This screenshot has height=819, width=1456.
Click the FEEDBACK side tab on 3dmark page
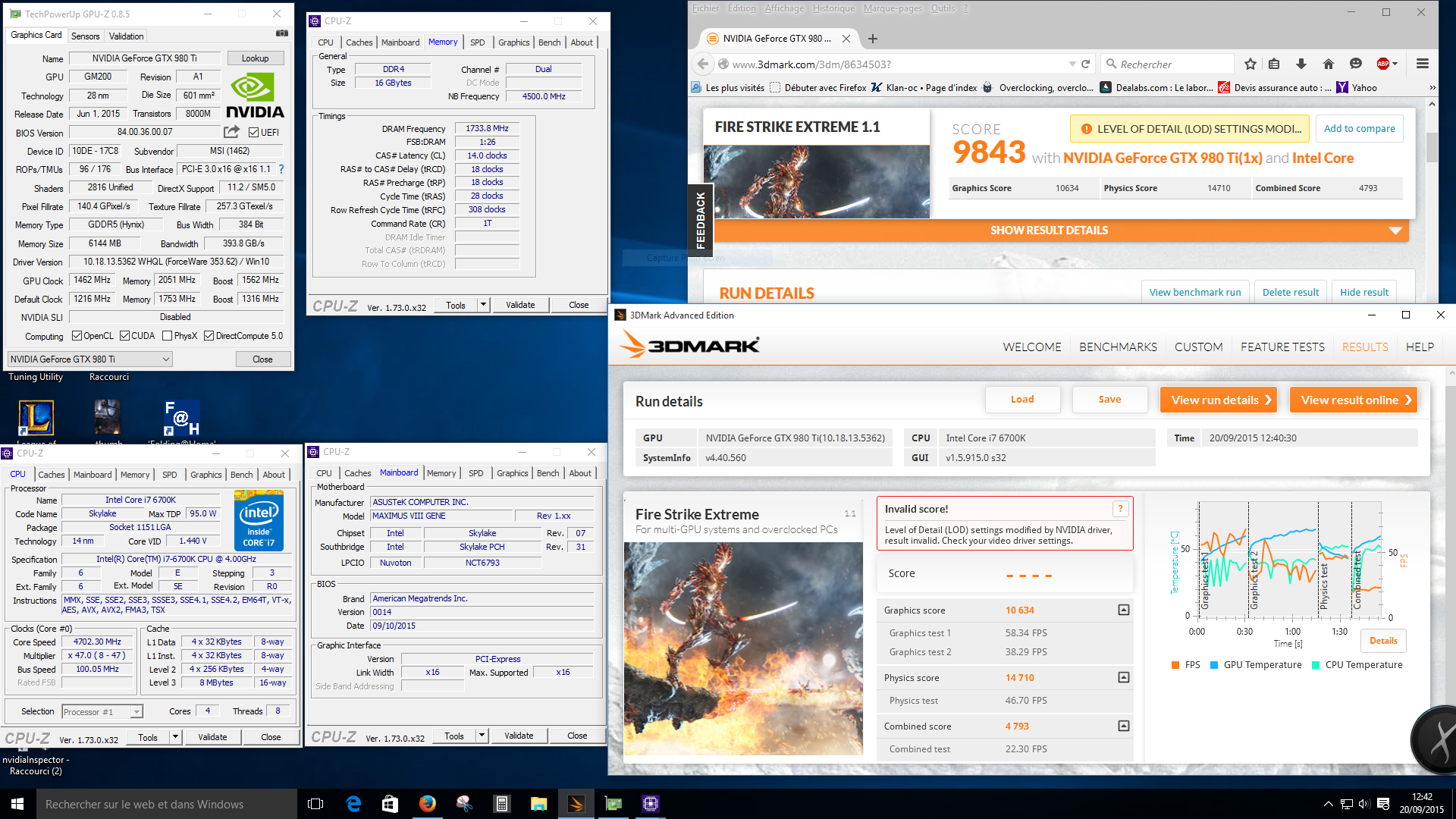tap(701, 220)
